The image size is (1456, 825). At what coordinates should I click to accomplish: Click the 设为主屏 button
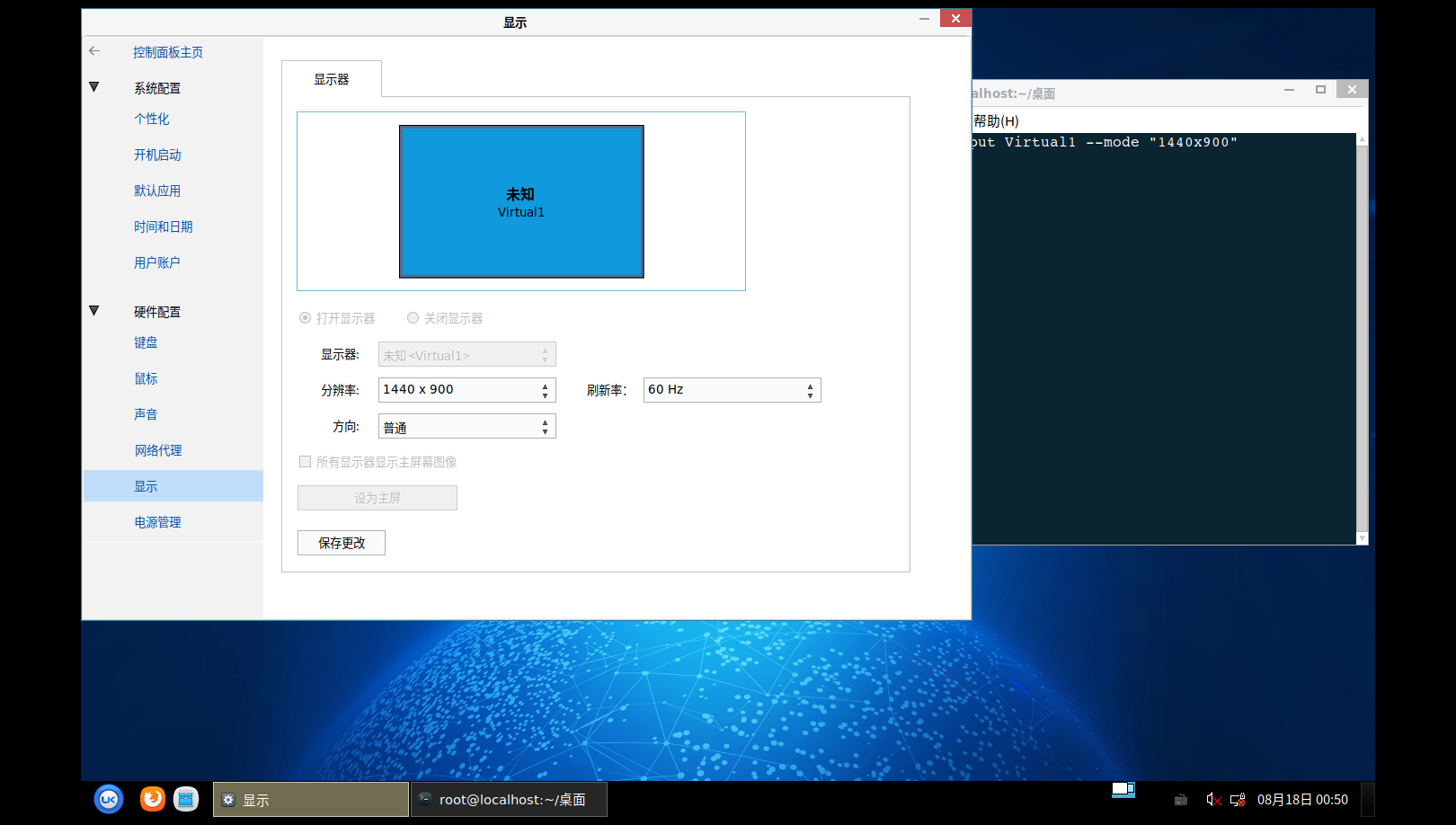coord(377,498)
